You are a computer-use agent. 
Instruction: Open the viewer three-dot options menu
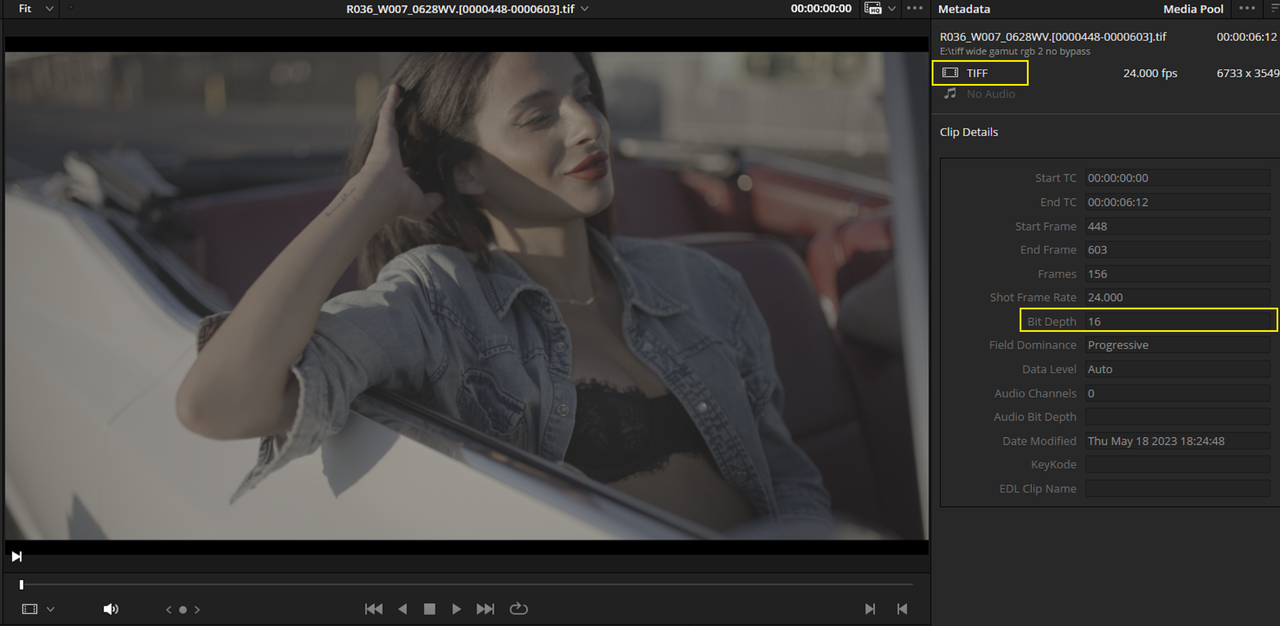pos(915,8)
